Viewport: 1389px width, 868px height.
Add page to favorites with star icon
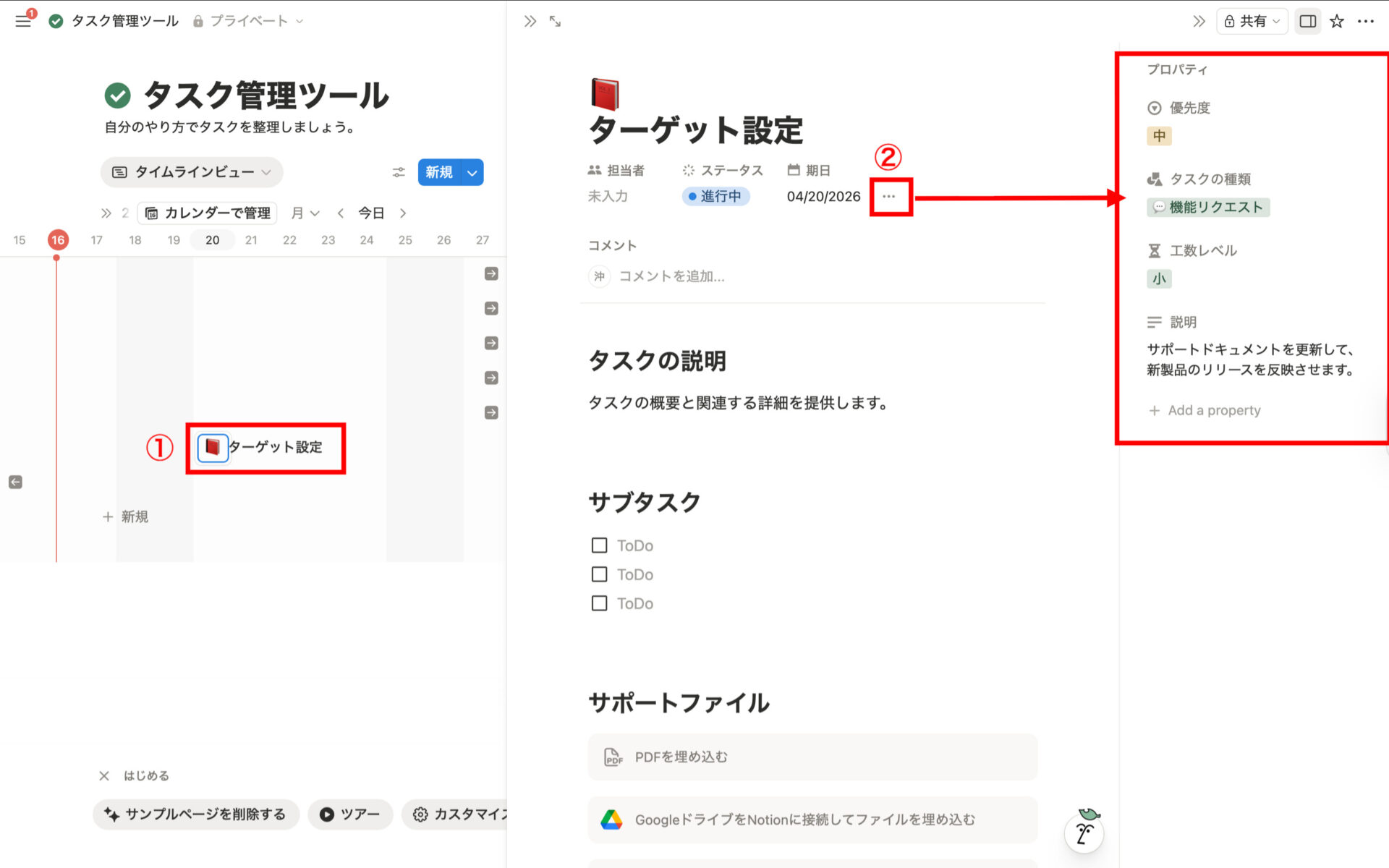click(x=1337, y=21)
